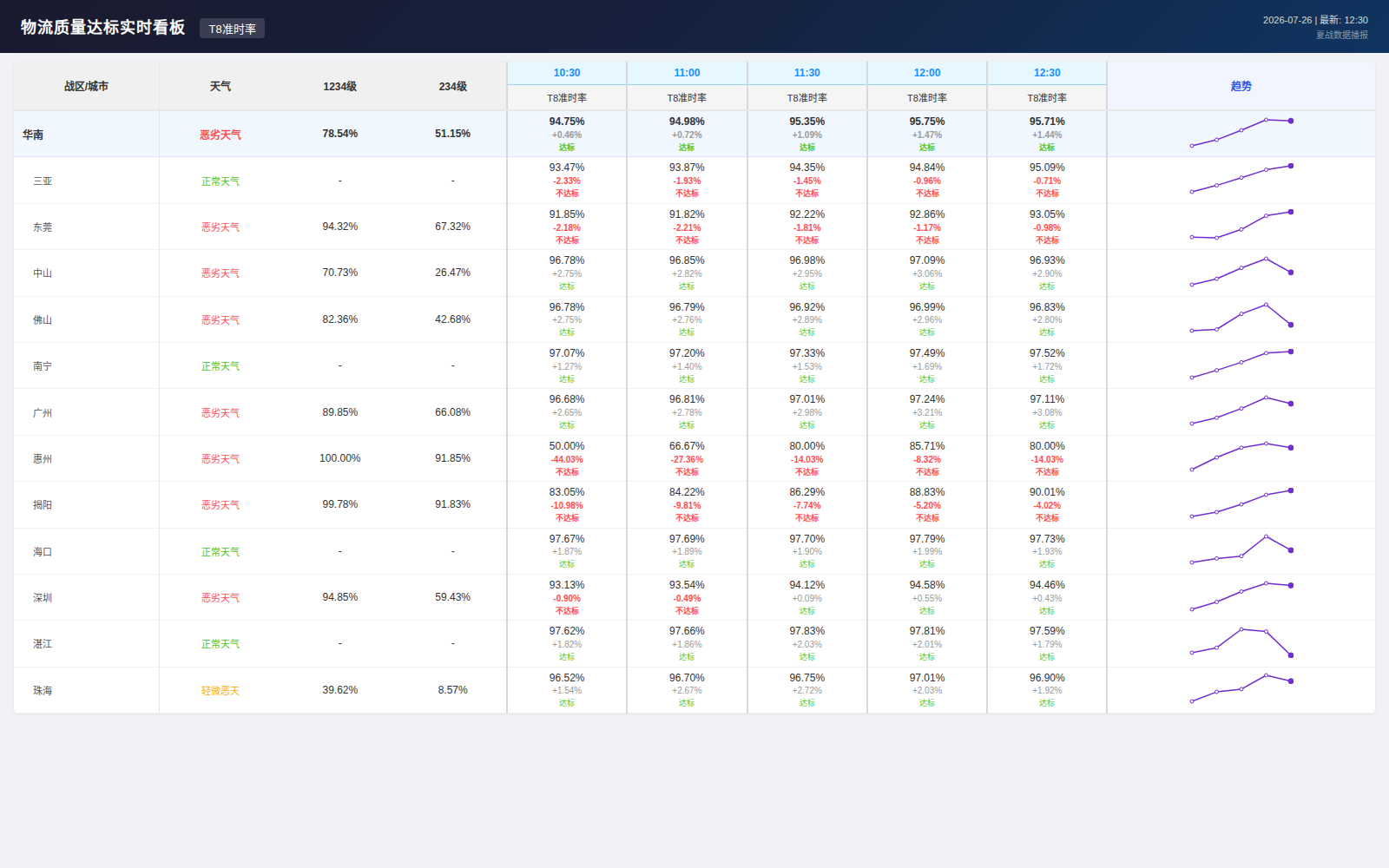Click the T8准时率 badge in header
The image size is (1389, 868).
click(232, 29)
